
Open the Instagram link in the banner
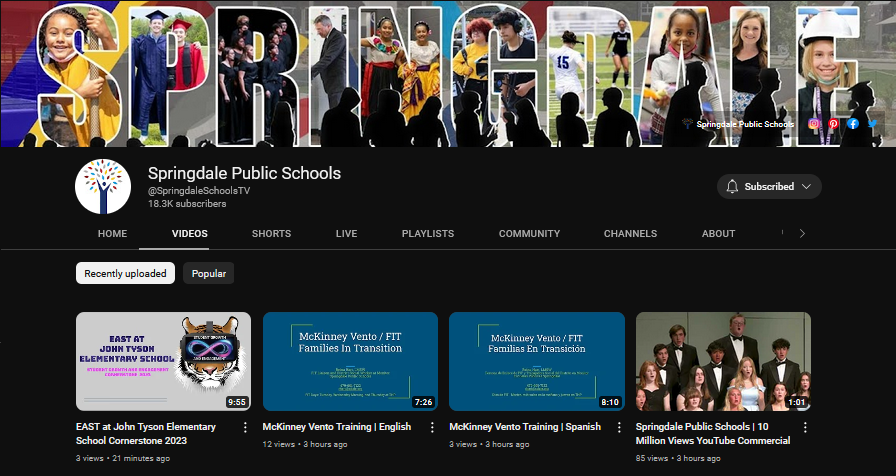click(x=814, y=123)
